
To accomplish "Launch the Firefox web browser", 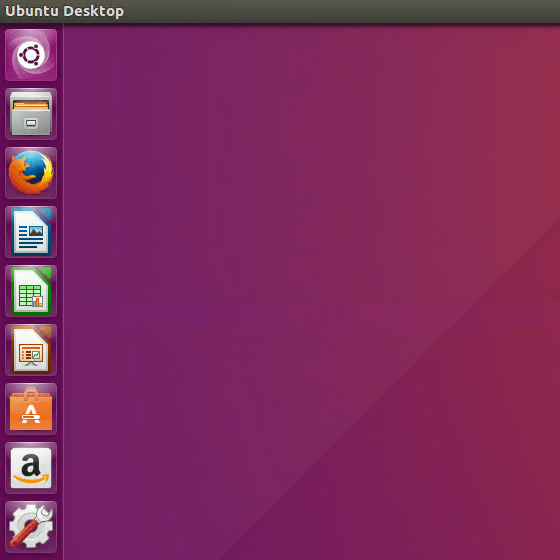I will (31, 173).
